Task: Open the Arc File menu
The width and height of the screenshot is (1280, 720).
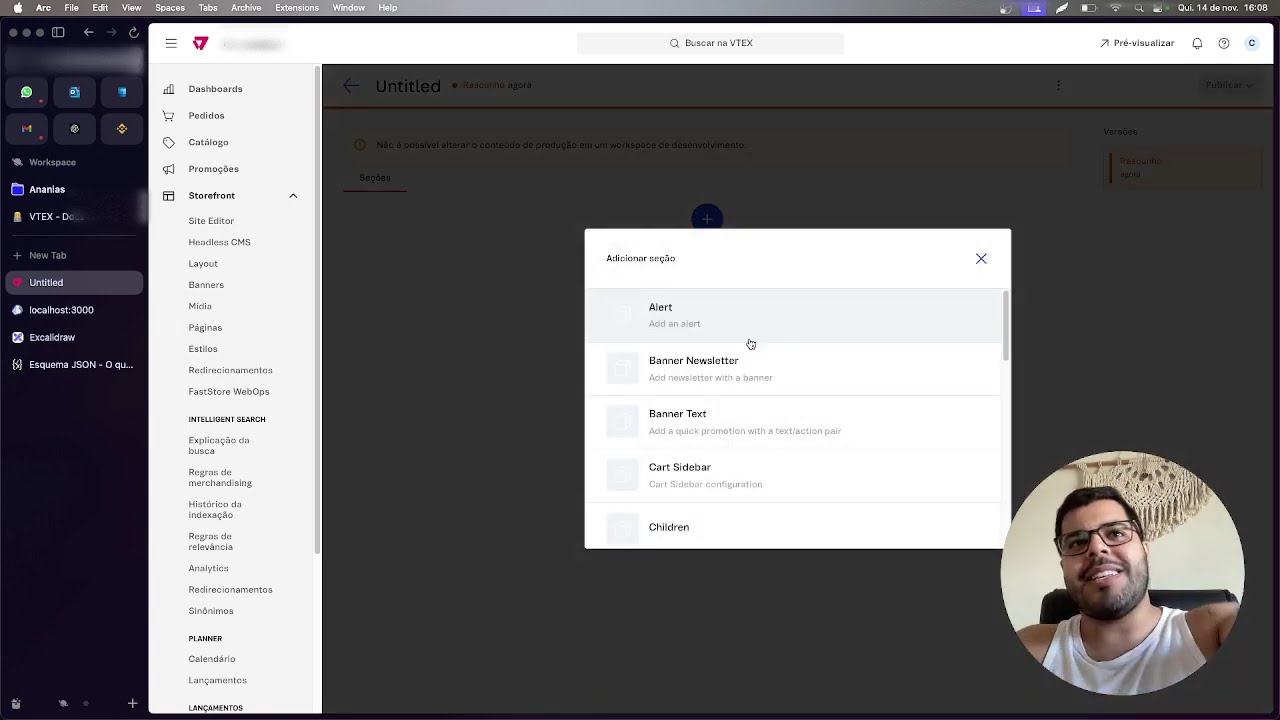Action: click(x=72, y=8)
